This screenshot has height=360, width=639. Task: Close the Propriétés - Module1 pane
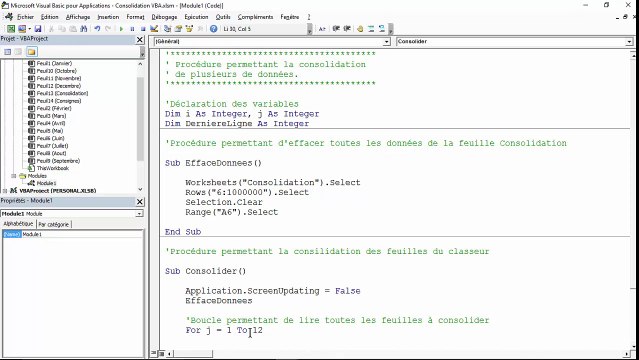(140, 202)
